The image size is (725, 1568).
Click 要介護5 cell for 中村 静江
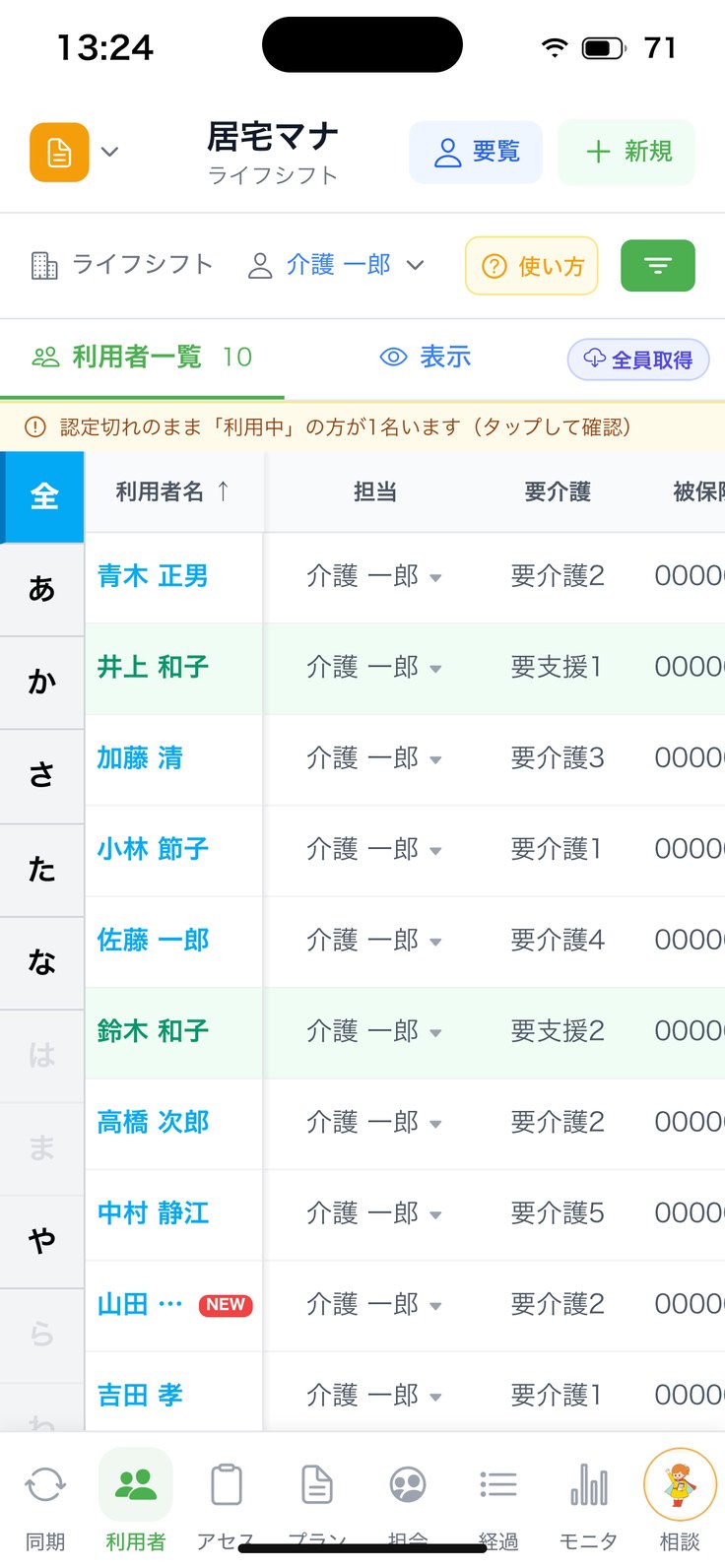click(x=558, y=1212)
